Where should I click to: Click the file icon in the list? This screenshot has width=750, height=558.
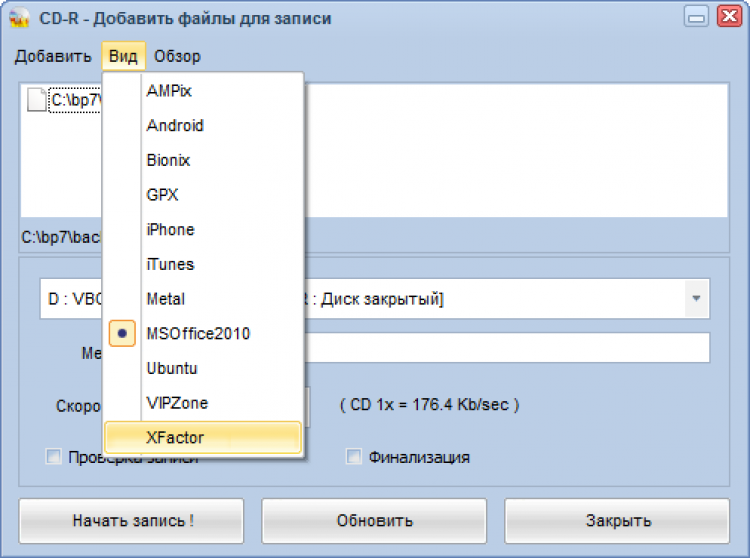[x=36, y=100]
